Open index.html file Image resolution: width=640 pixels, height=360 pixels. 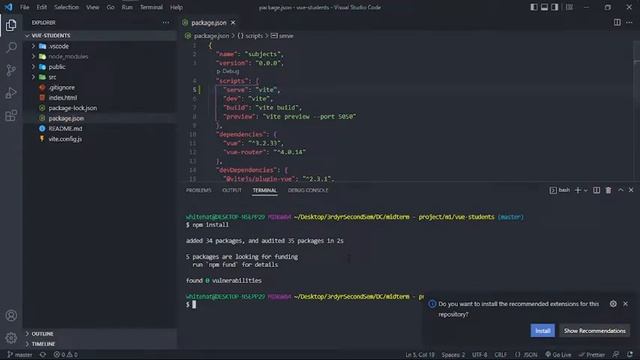(100, 98)
